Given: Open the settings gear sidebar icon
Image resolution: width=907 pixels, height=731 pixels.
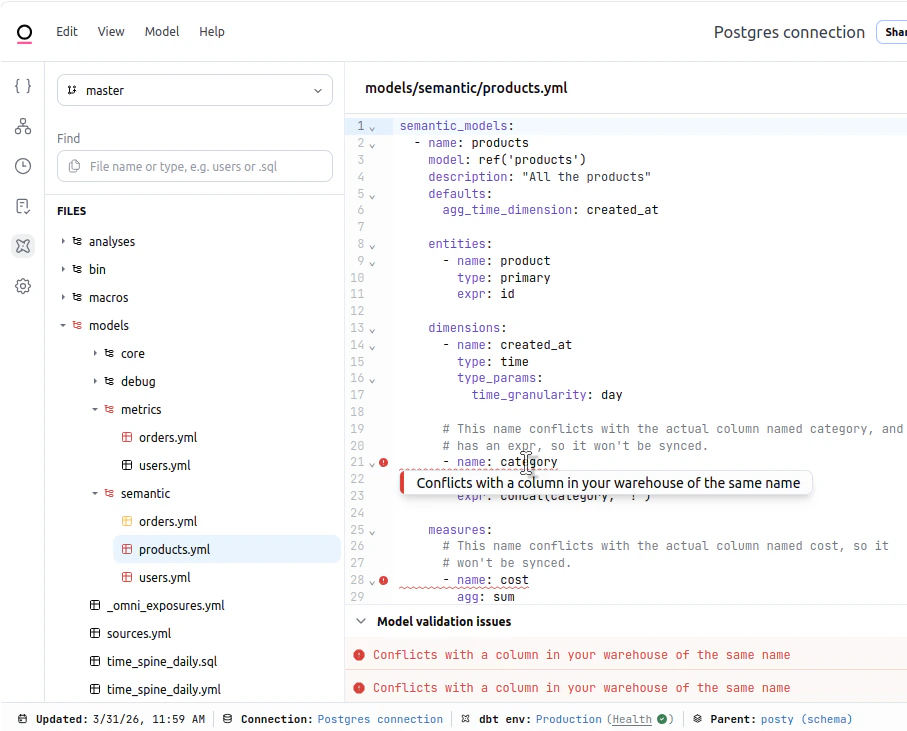Looking at the screenshot, I should [x=23, y=286].
